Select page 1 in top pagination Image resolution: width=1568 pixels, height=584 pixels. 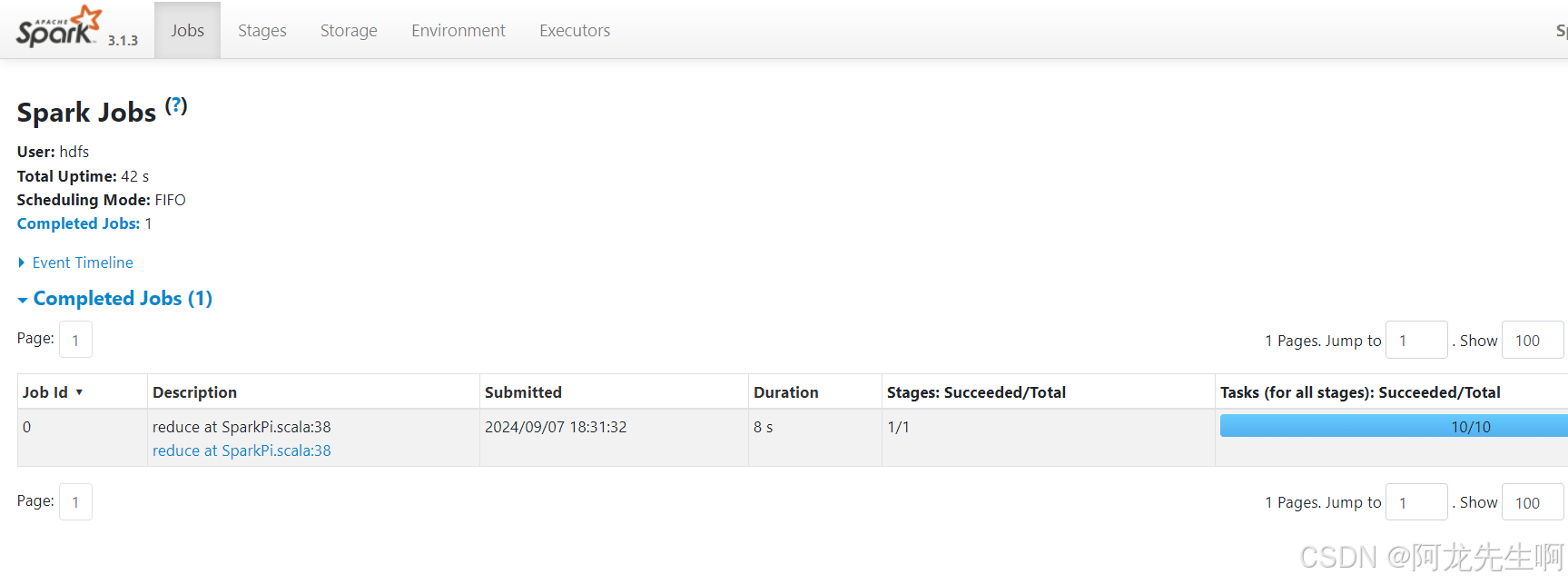pos(75,340)
